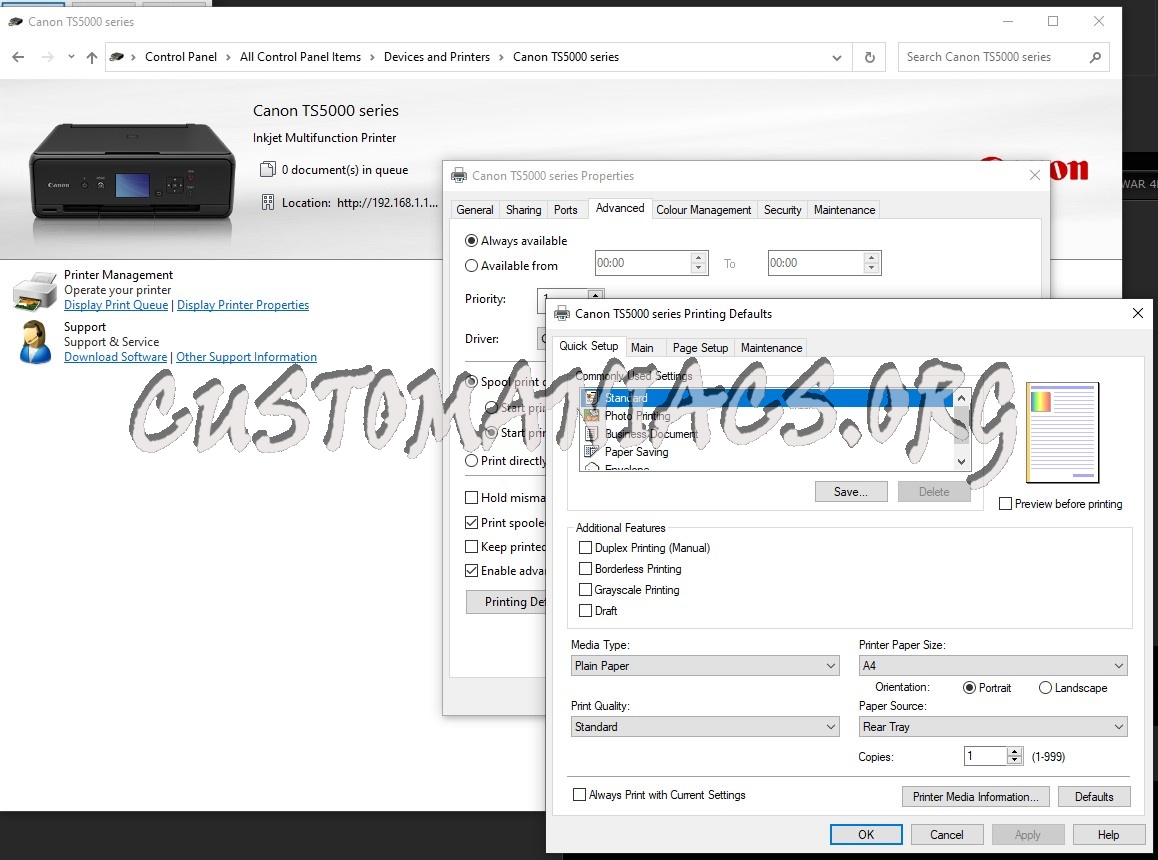Enable Duplex Printing (Manual)

tap(586, 547)
